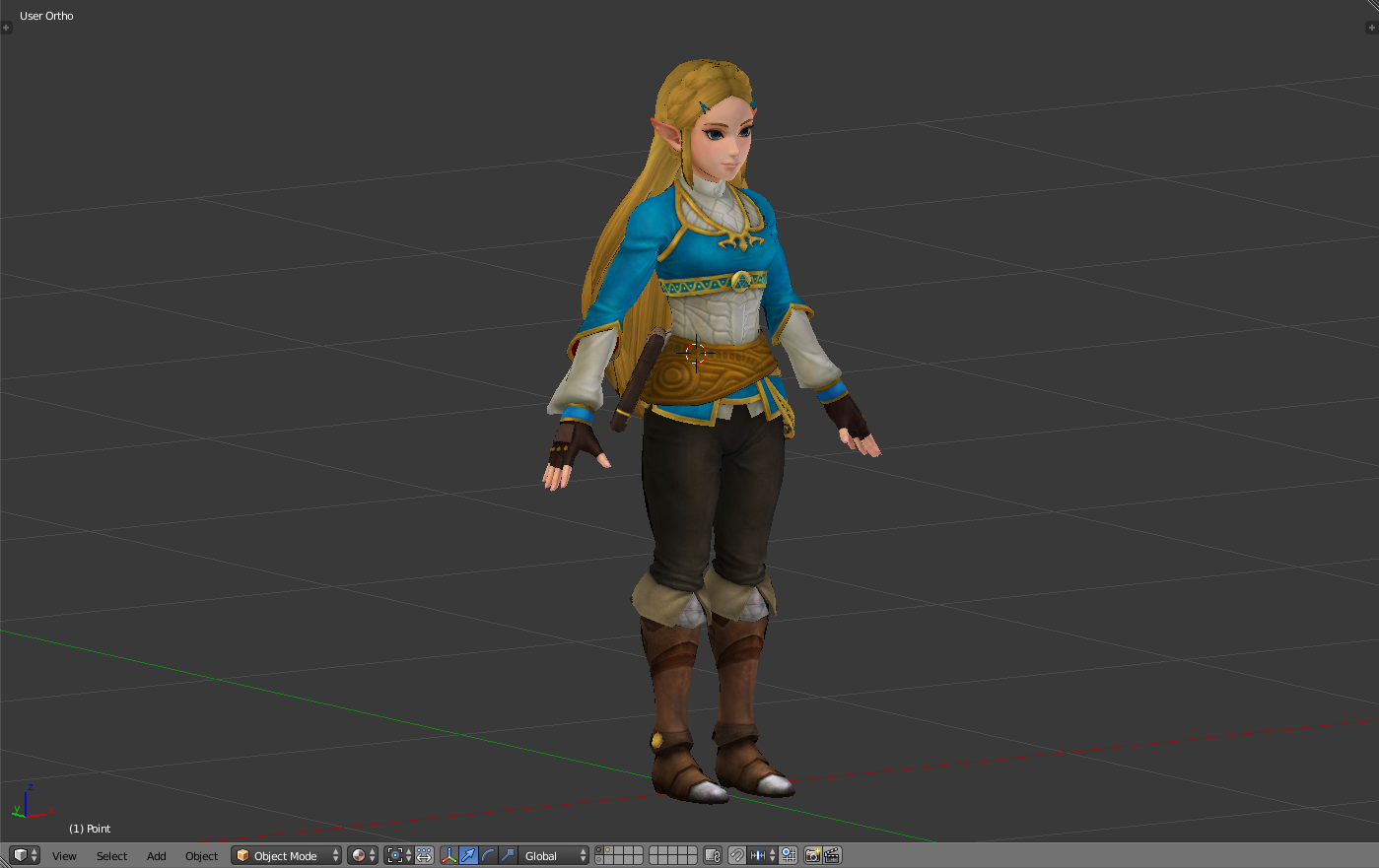Viewport: 1379px width, 868px height.
Task: Click the OpenGL render camera icon
Action: [811, 855]
